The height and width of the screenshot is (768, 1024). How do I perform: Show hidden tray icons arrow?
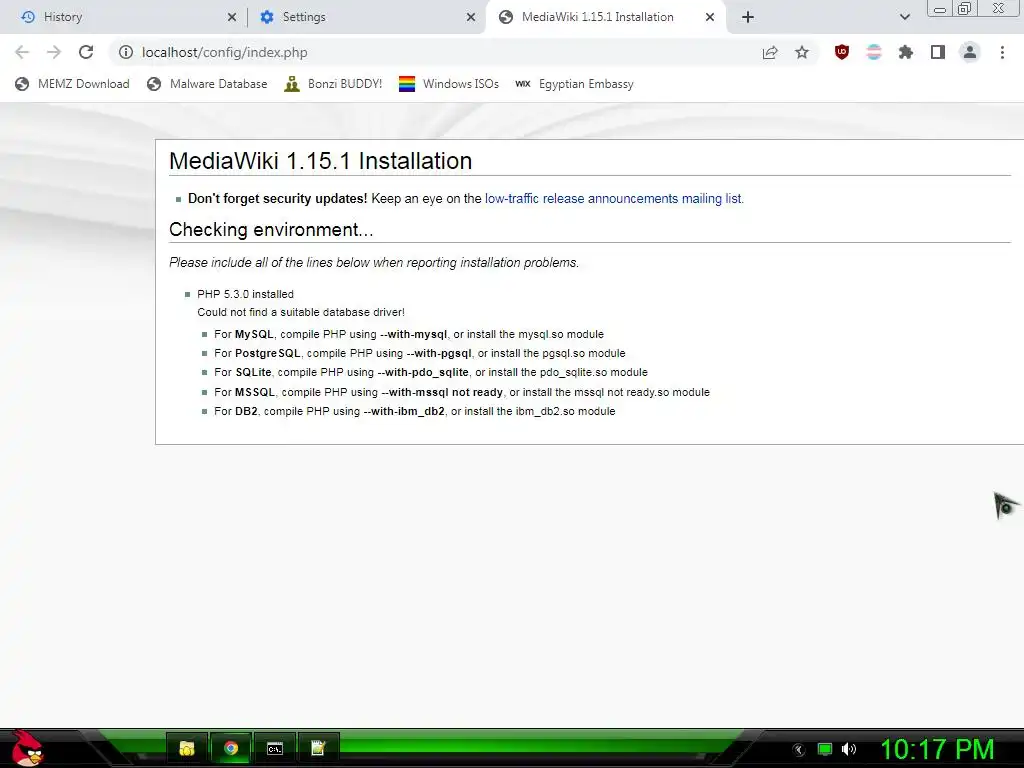(799, 750)
